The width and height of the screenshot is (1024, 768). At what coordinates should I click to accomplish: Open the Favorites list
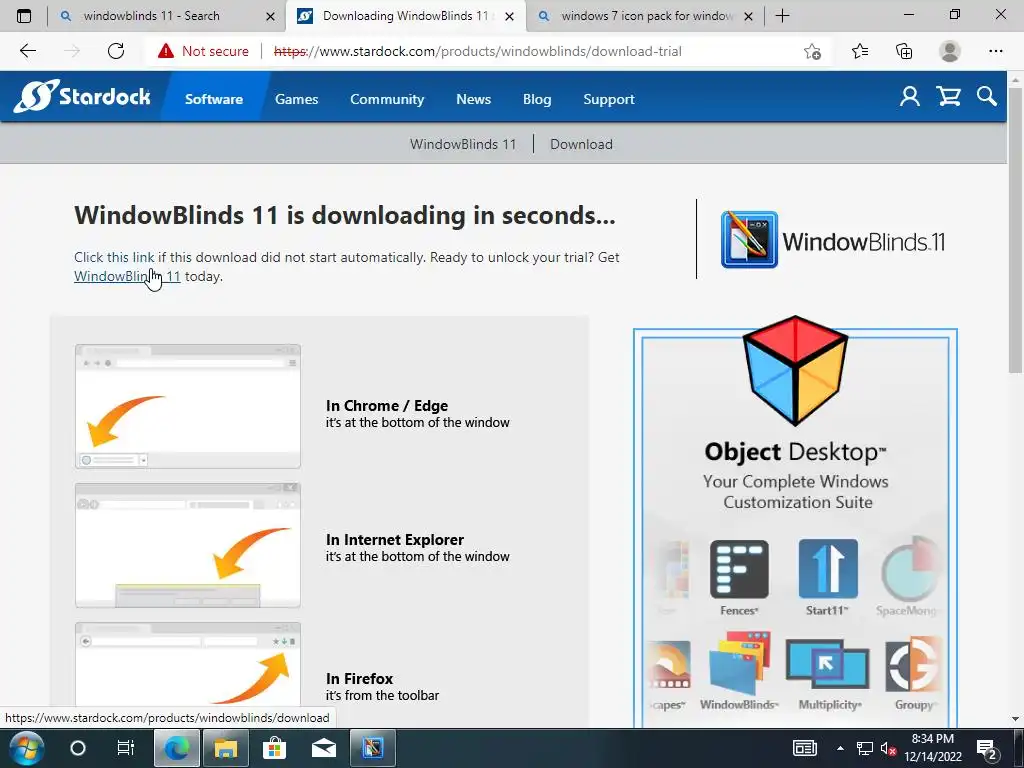860,51
